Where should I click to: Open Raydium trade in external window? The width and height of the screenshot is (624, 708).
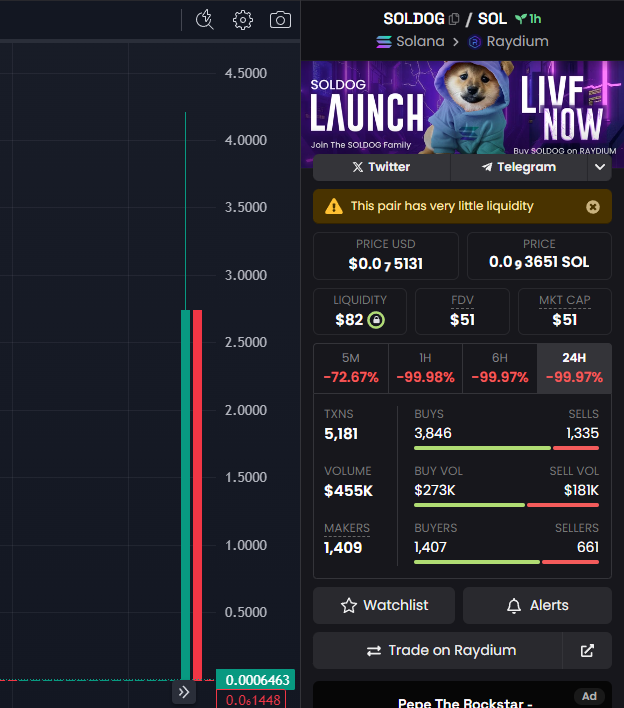[x=587, y=651]
